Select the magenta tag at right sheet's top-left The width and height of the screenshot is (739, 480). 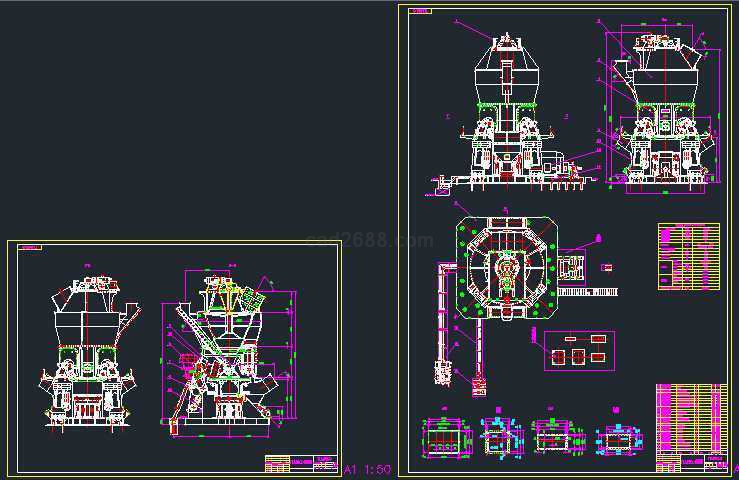421,11
